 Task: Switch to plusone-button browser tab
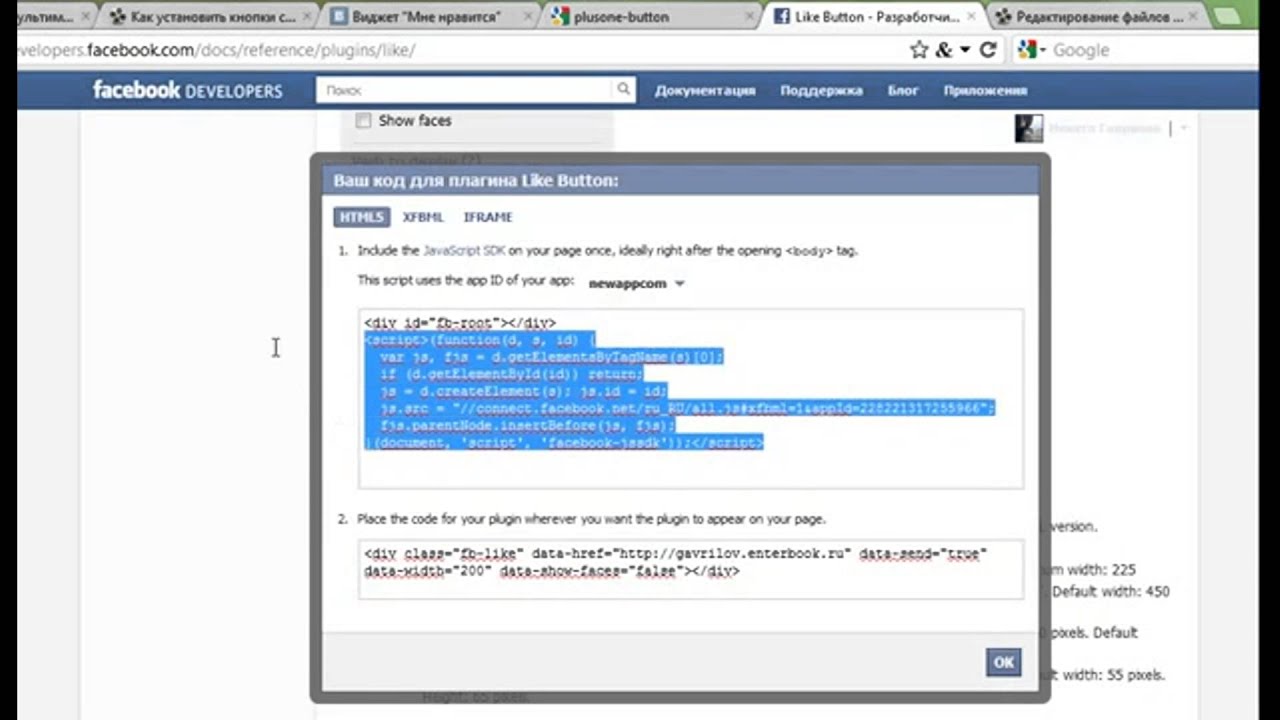tap(650, 17)
